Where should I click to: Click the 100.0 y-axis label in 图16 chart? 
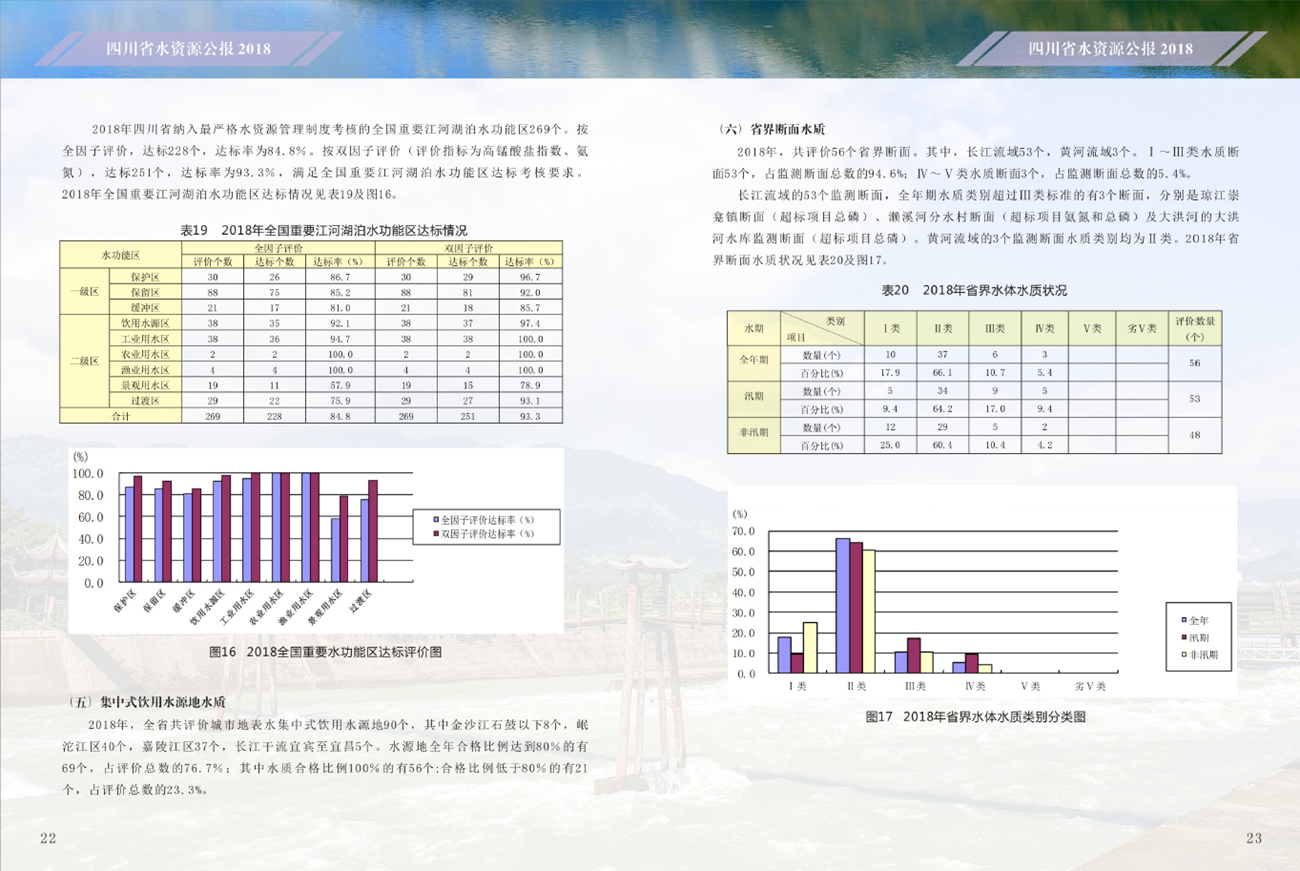tap(87, 474)
